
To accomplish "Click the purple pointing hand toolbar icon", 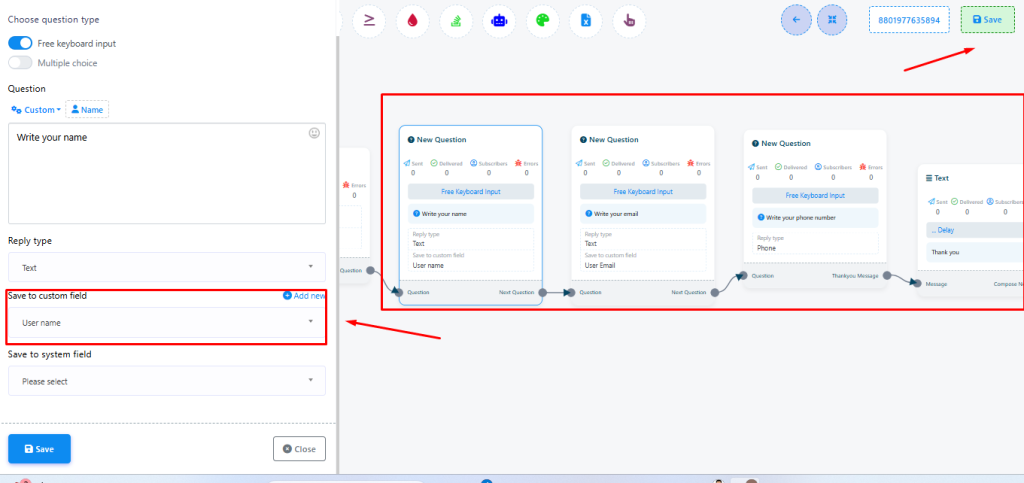I will pyautogui.click(x=630, y=20).
